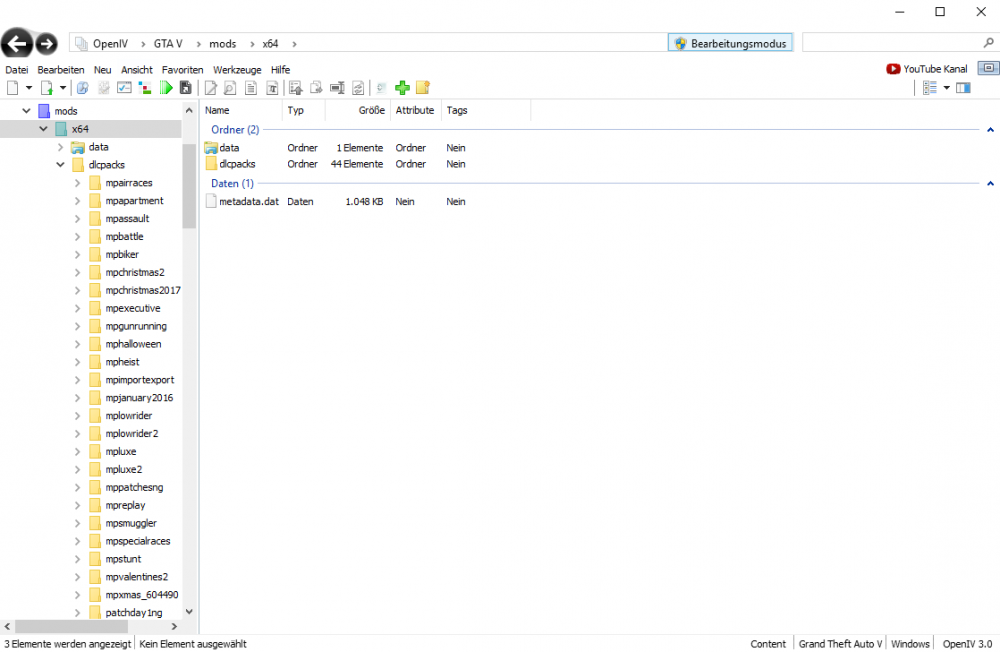Go back using the navigation arrow

point(17,43)
